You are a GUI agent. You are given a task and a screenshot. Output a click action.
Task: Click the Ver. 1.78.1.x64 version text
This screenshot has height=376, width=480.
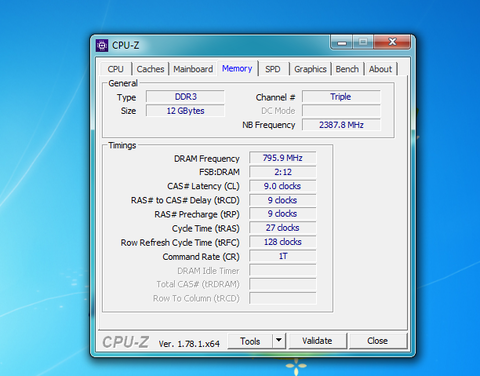pyautogui.click(x=189, y=344)
